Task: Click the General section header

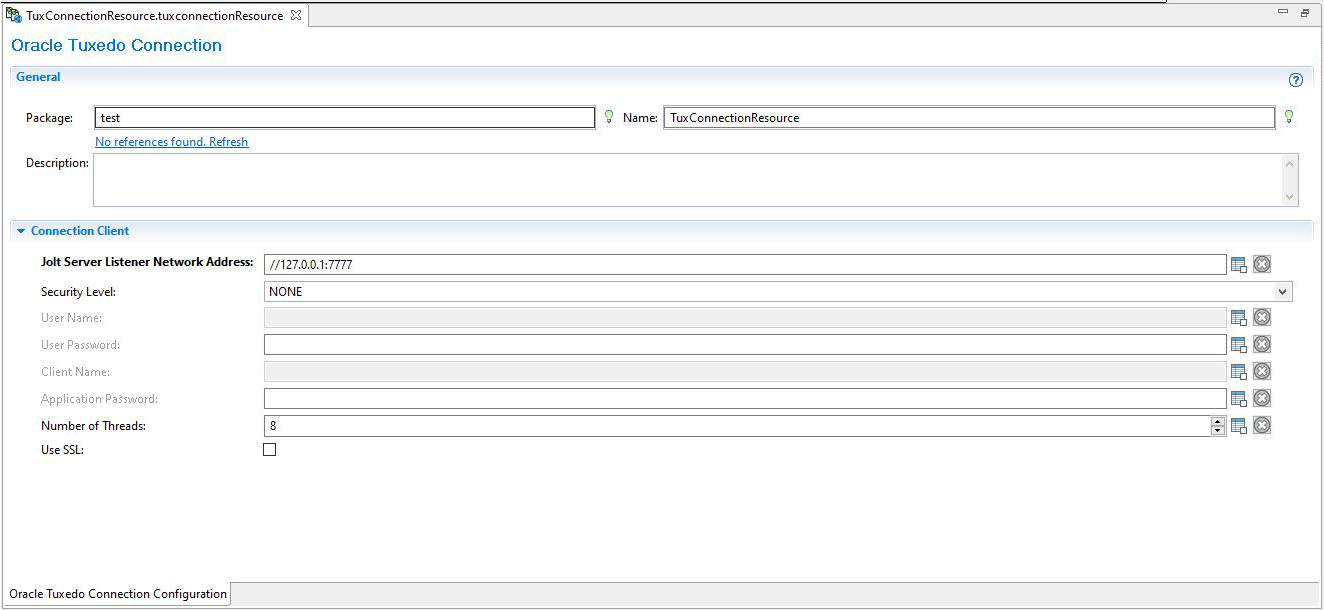Action: click(38, 77)
